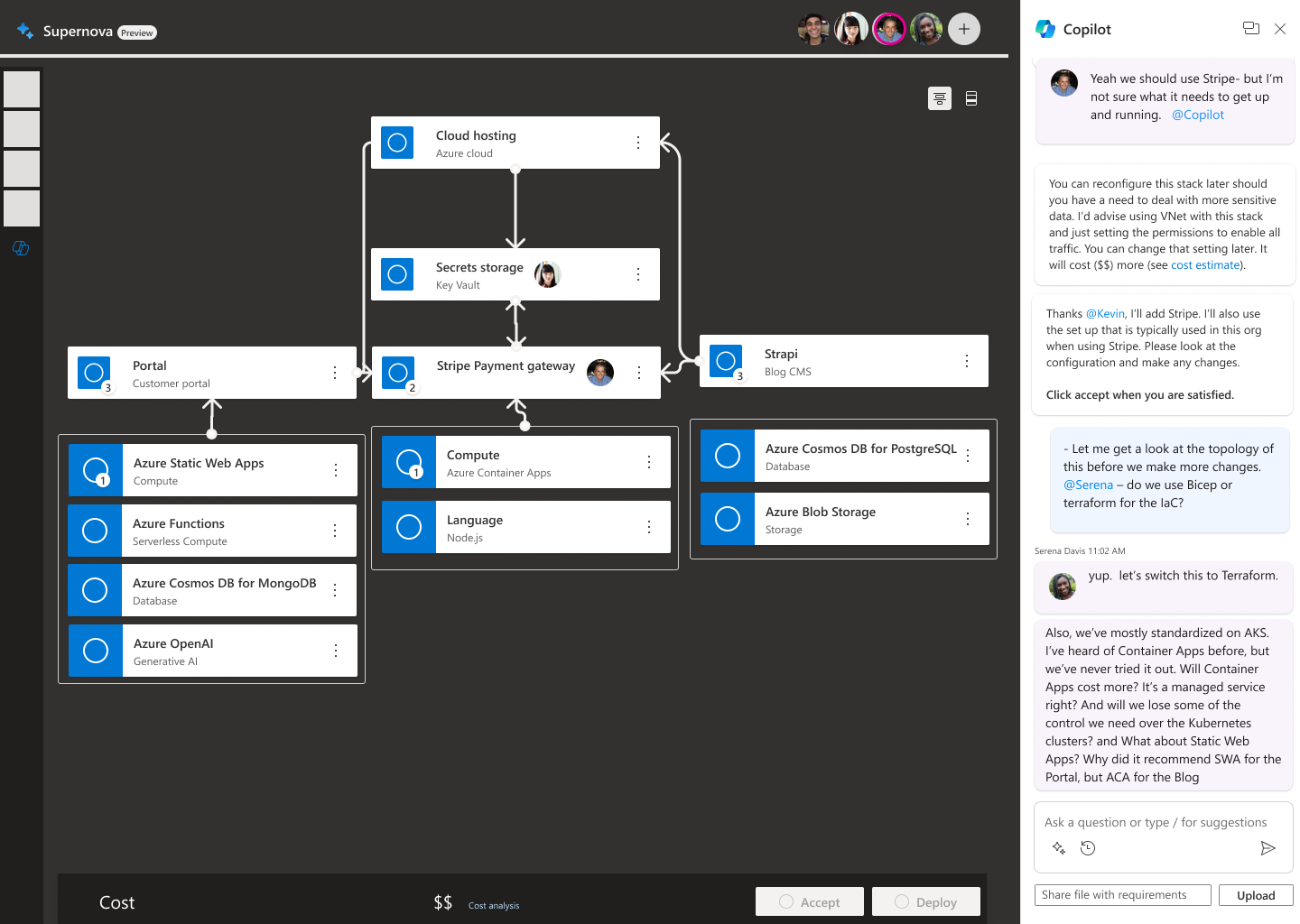1300x924 pixels.
Task: Open the cost estimate link in chat
Action: (x=1205, y=265)
